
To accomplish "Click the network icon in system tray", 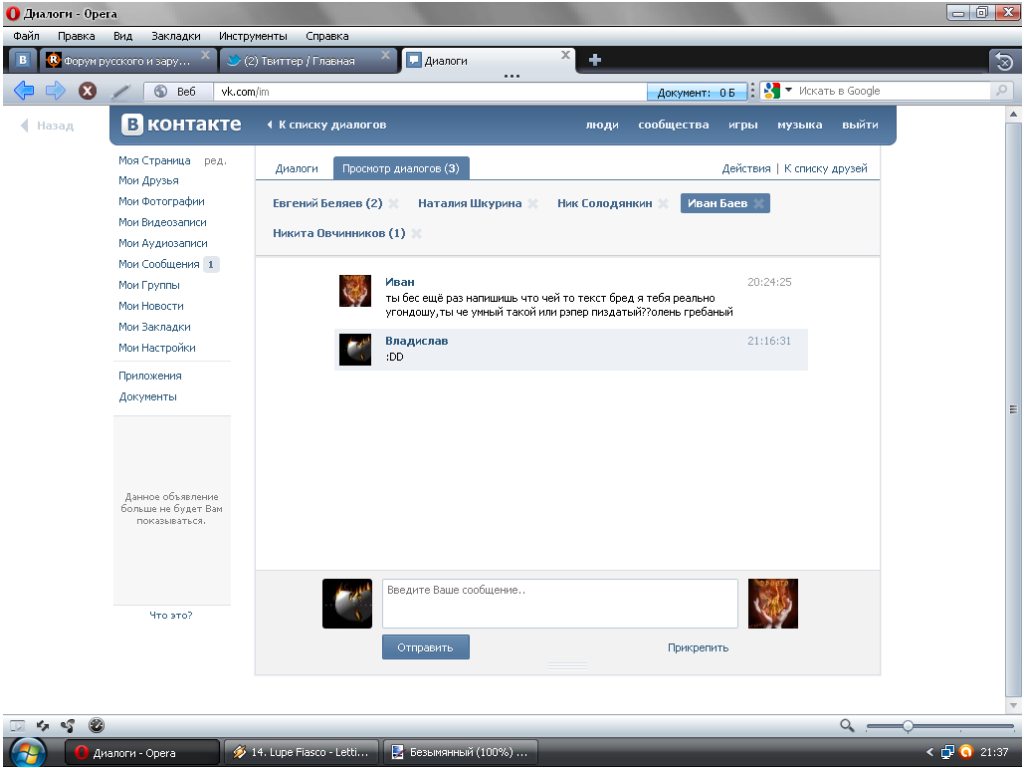I will click(x=948, y=752).
